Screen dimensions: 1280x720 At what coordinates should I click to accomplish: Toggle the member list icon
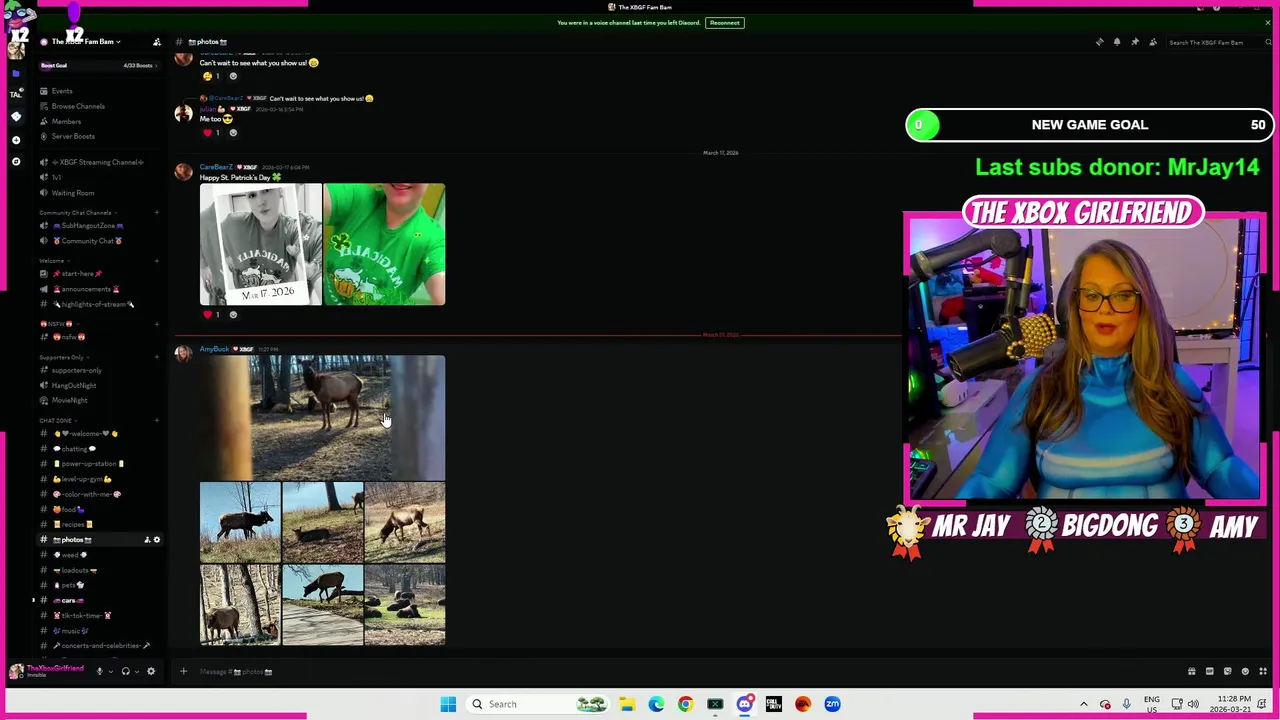pos(1153,42)
